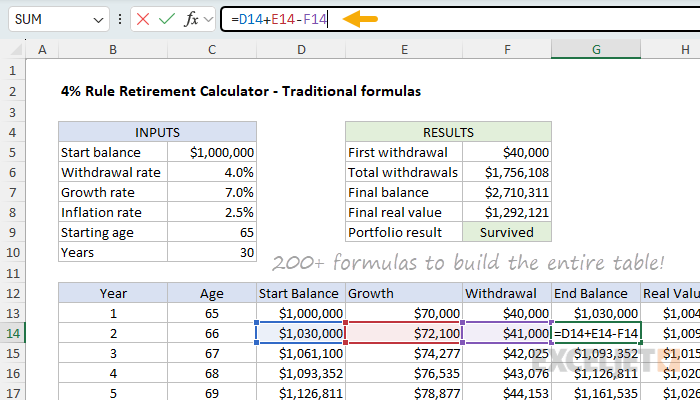The image size is (700, 400).
Task: Select cell E14 showing $72,100
Action: [404, 333]
